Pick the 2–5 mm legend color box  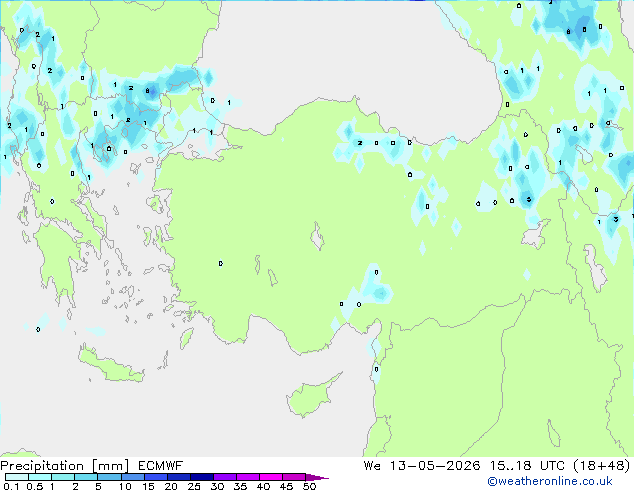tap(86, 477)
